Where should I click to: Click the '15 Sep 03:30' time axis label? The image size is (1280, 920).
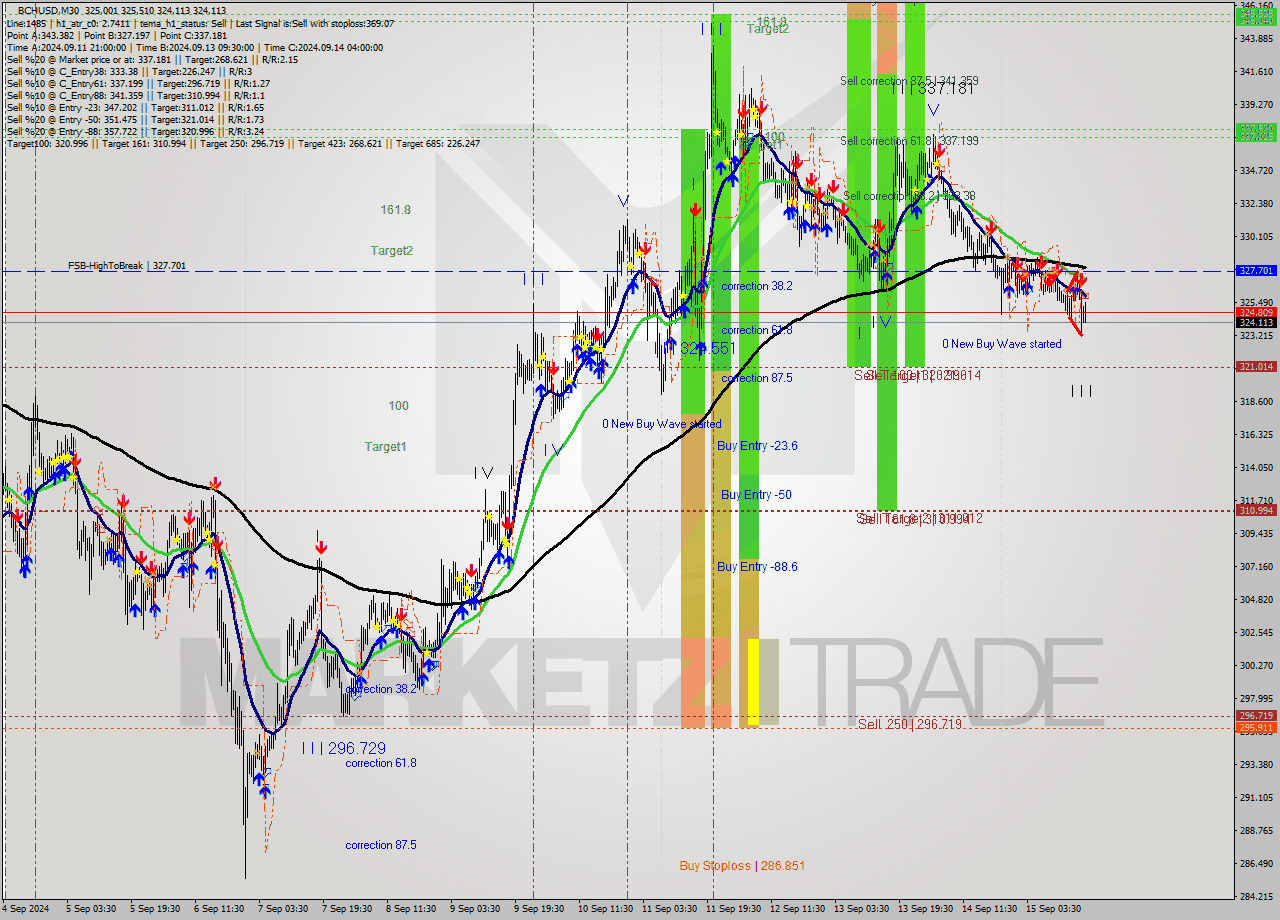pos(1054,909)
